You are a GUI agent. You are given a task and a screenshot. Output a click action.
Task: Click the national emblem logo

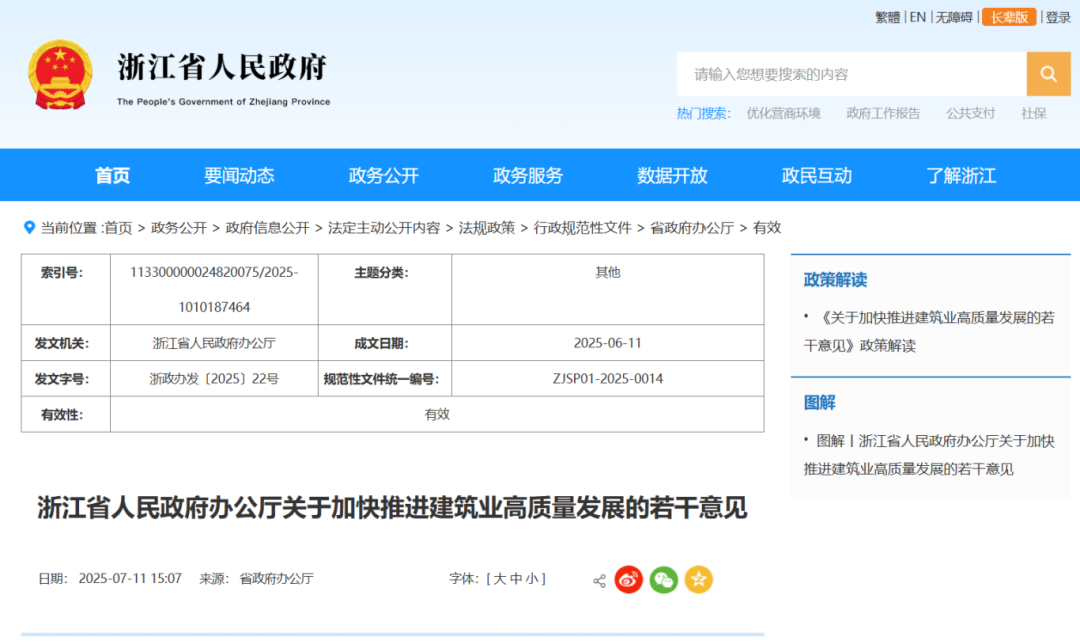(x=60, y=74)
